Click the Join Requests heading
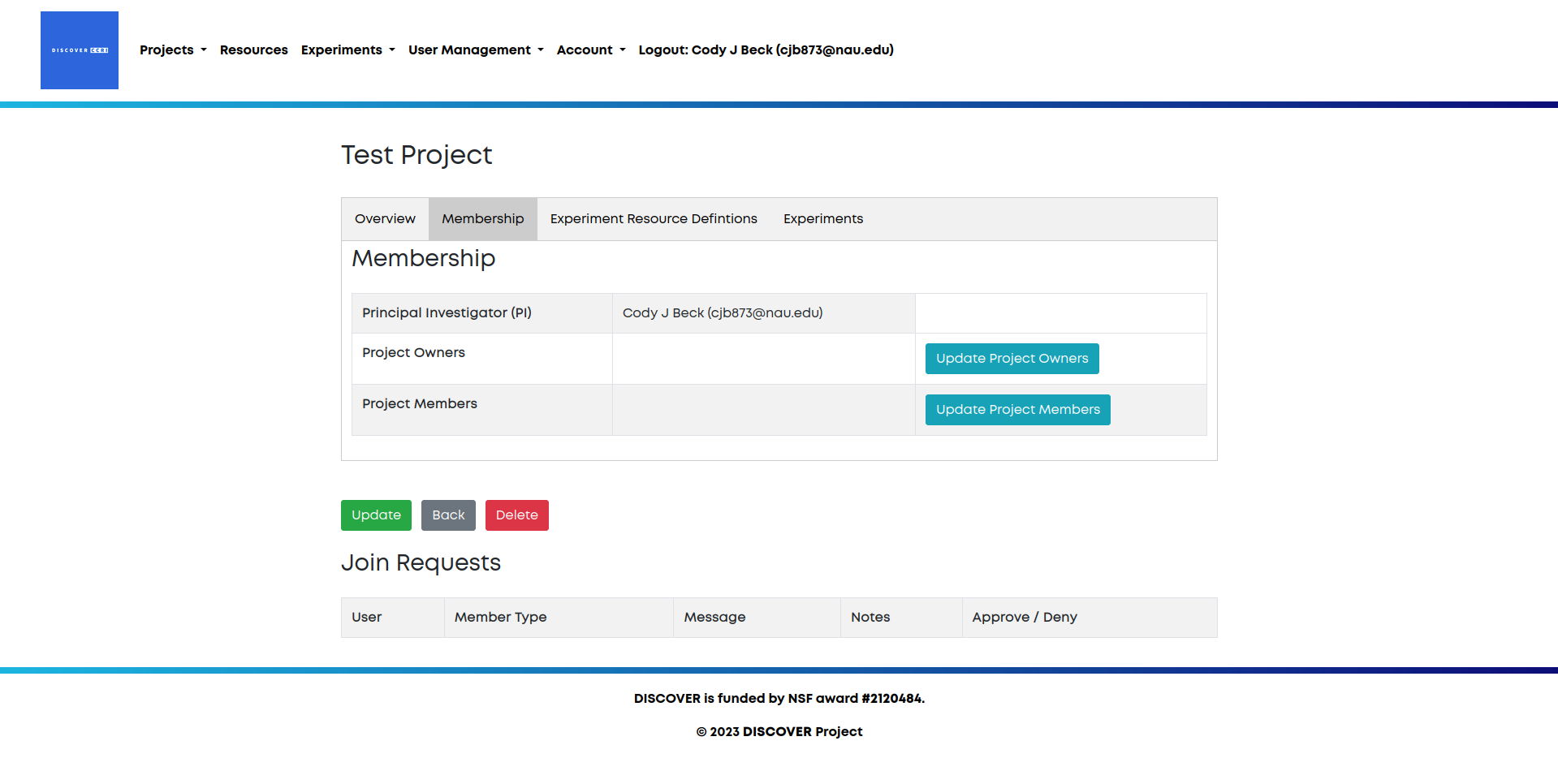The image size is (1558, 784). coord(421,562)
